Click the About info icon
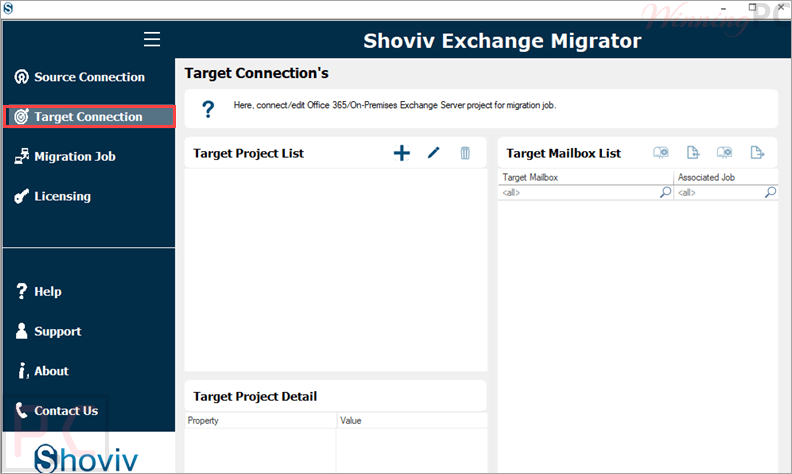792x474 pixels. (22, 370)
